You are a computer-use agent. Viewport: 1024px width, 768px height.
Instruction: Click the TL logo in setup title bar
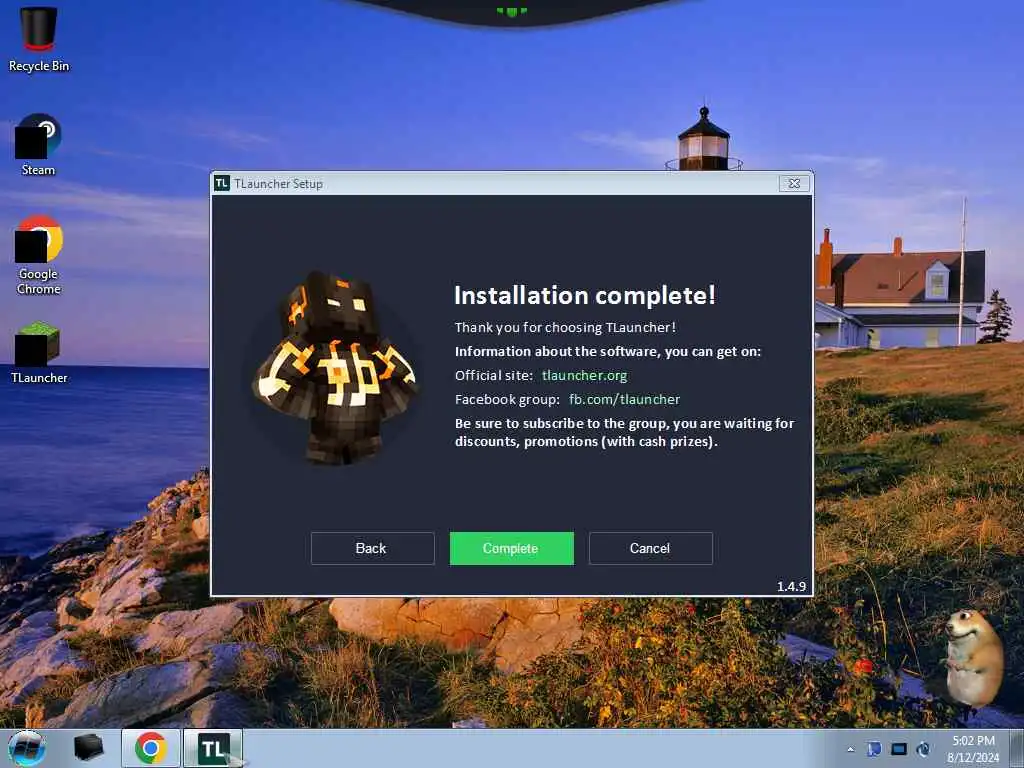click(222, 184)
